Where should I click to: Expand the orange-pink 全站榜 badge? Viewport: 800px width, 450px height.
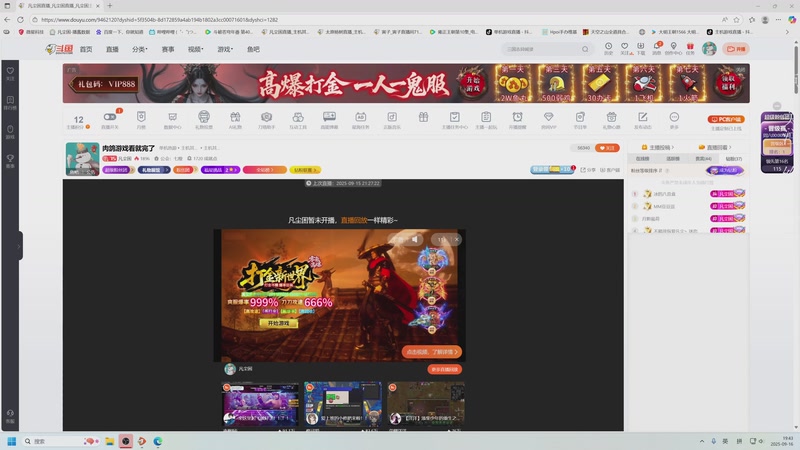[264, 170]
